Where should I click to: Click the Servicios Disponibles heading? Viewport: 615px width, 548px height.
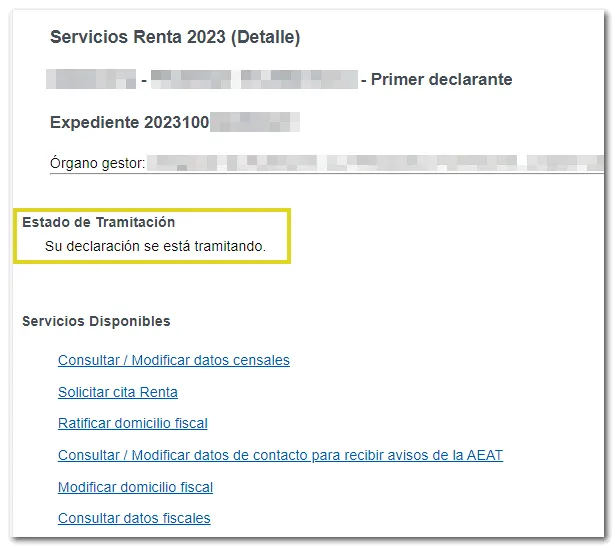click(96, 321)
